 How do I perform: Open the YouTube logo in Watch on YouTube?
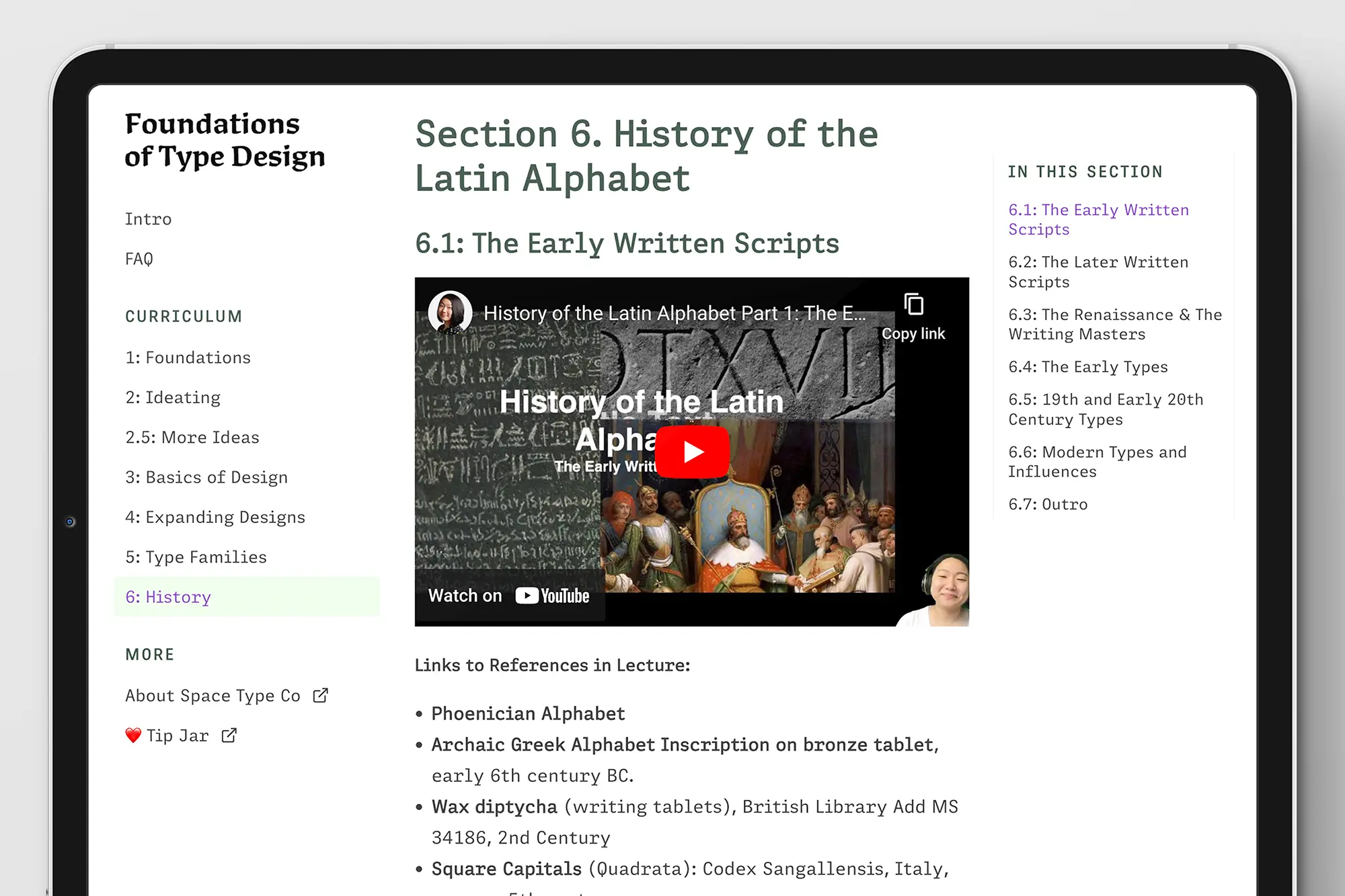552,596
